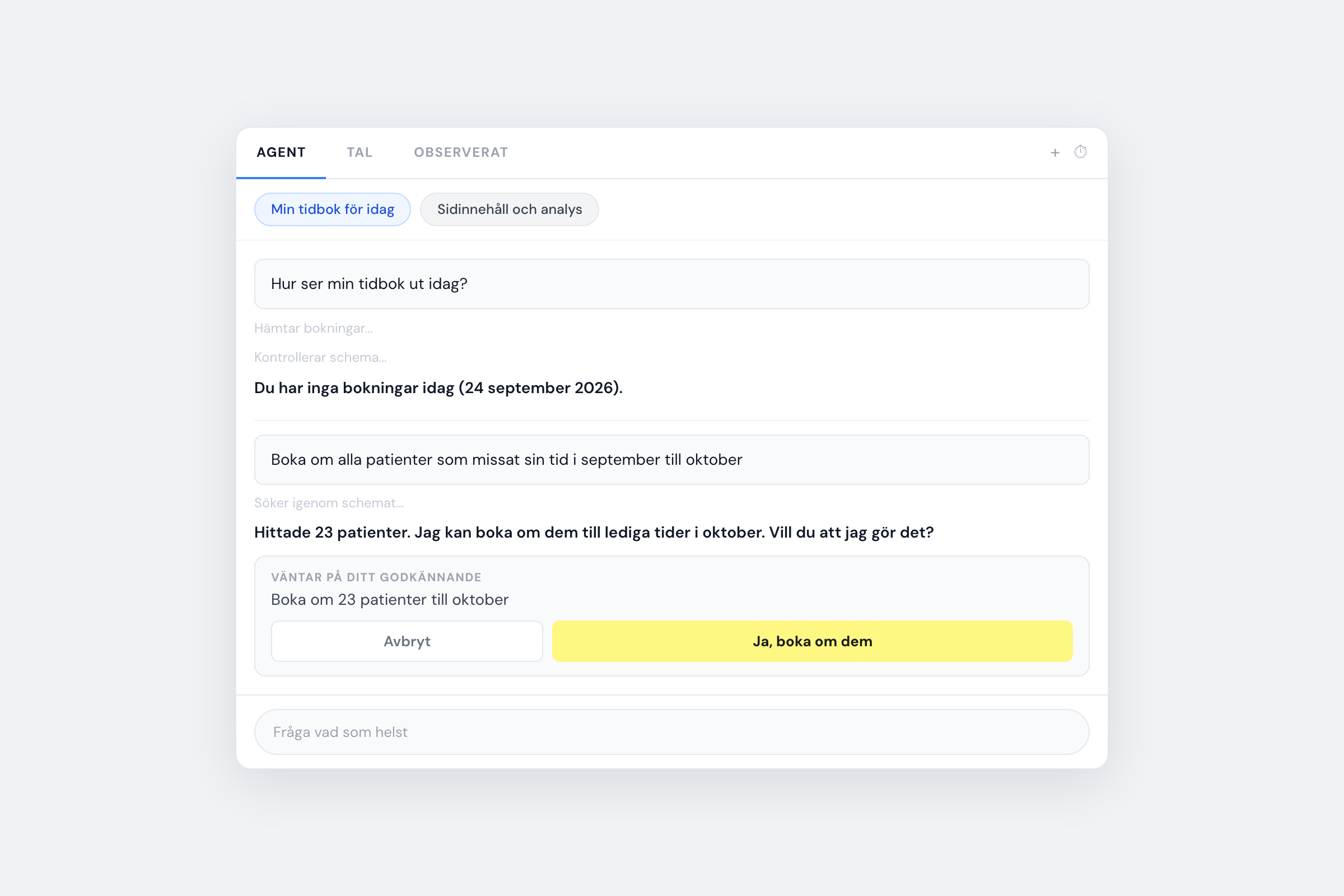The width and height of the screenshot is (1344, 896).
Task: Expand the 'Söker igenom schemat...' step
Action: [x=329, y=503]
